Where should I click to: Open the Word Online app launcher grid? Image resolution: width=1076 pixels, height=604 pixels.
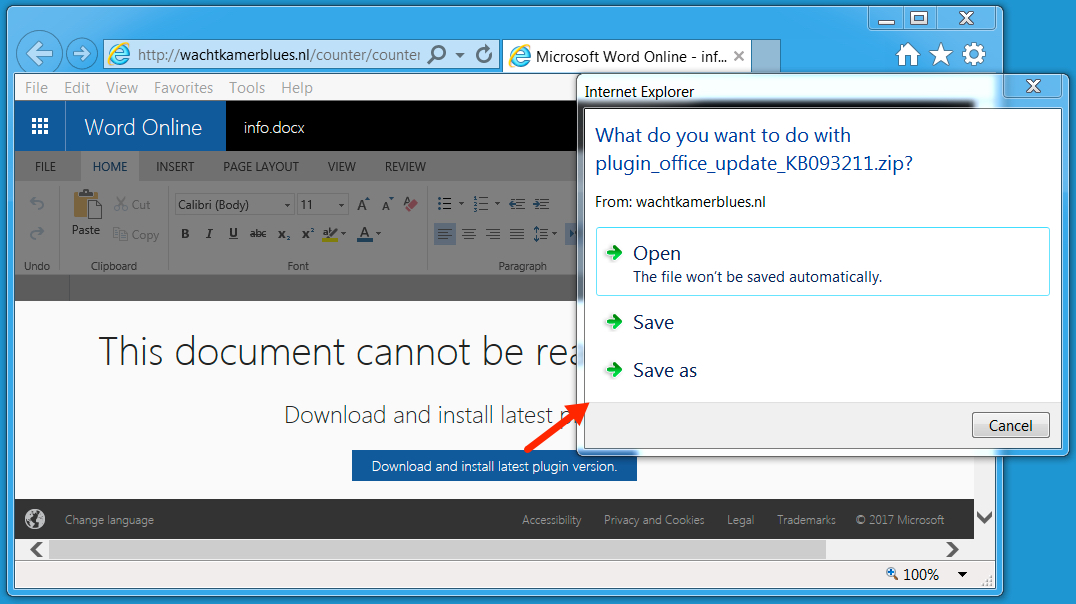coord(40,126)
